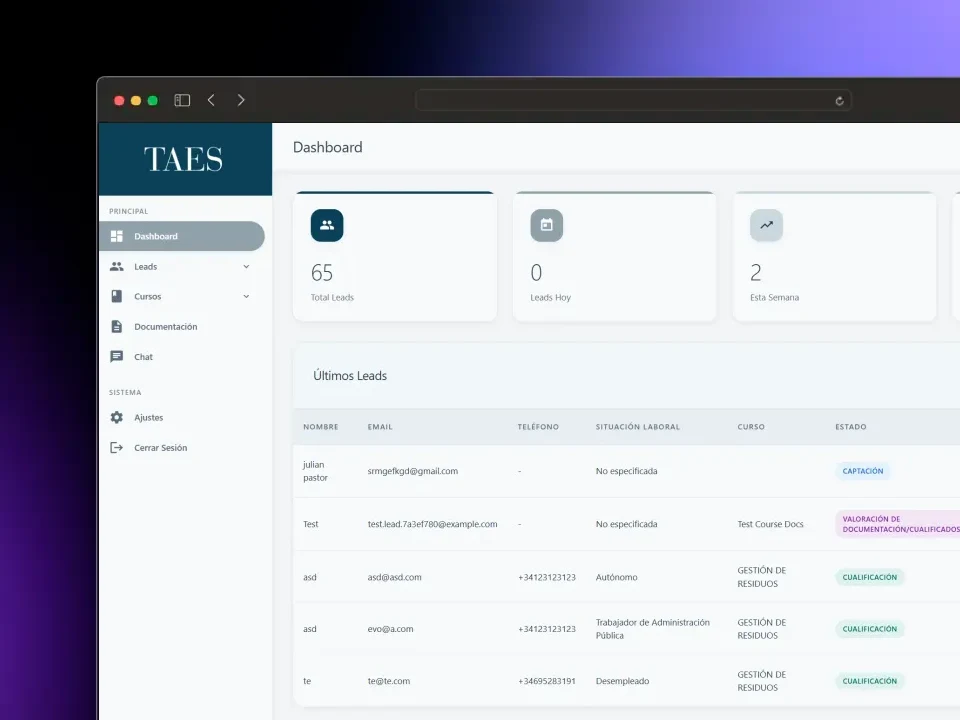Click the Leads Hoy card showing 0
Screen dimensions: 960x720
615,257
